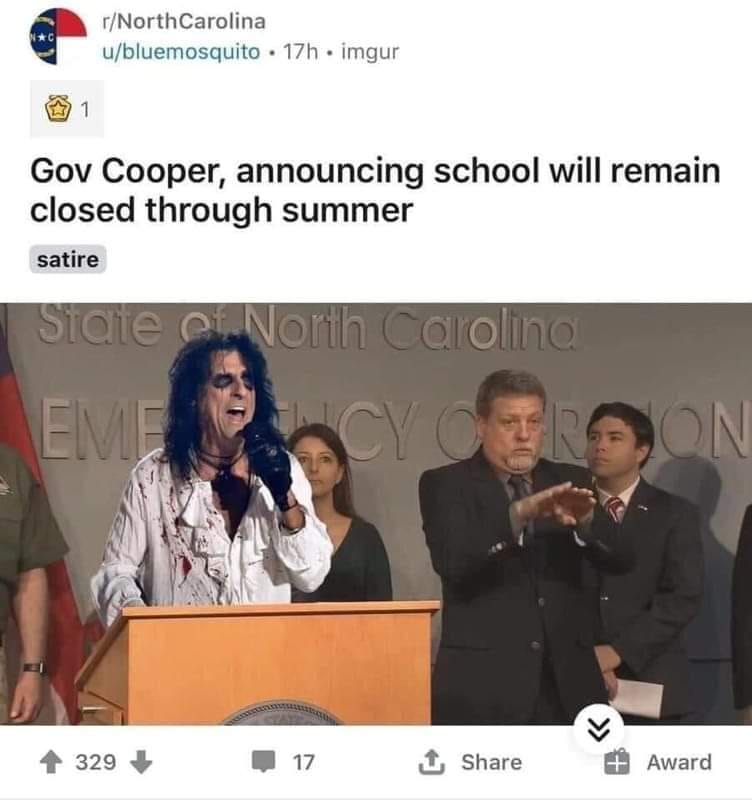The height and width of the screenshot is (800, 752).
Task: Click the Share label
Action: coord(491,762)
